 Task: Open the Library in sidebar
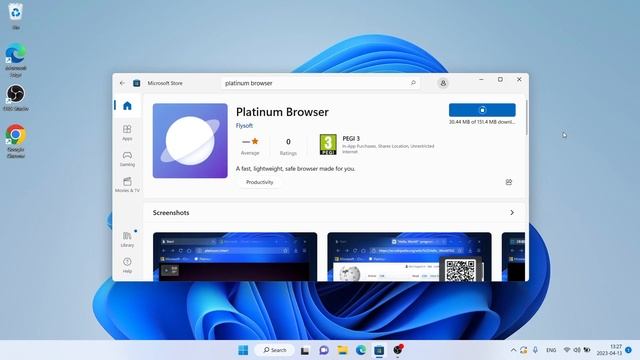127,240
